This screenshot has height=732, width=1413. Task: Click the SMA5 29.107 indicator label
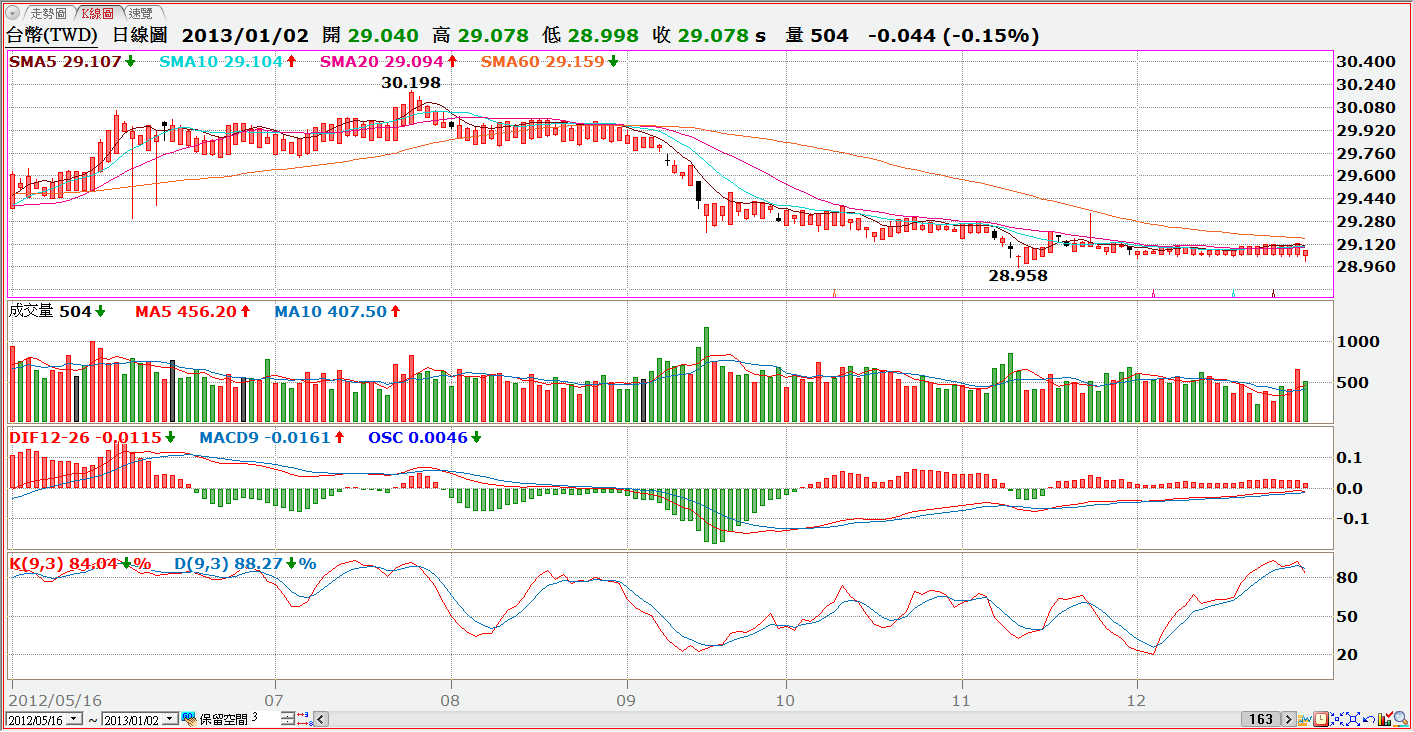72,61
